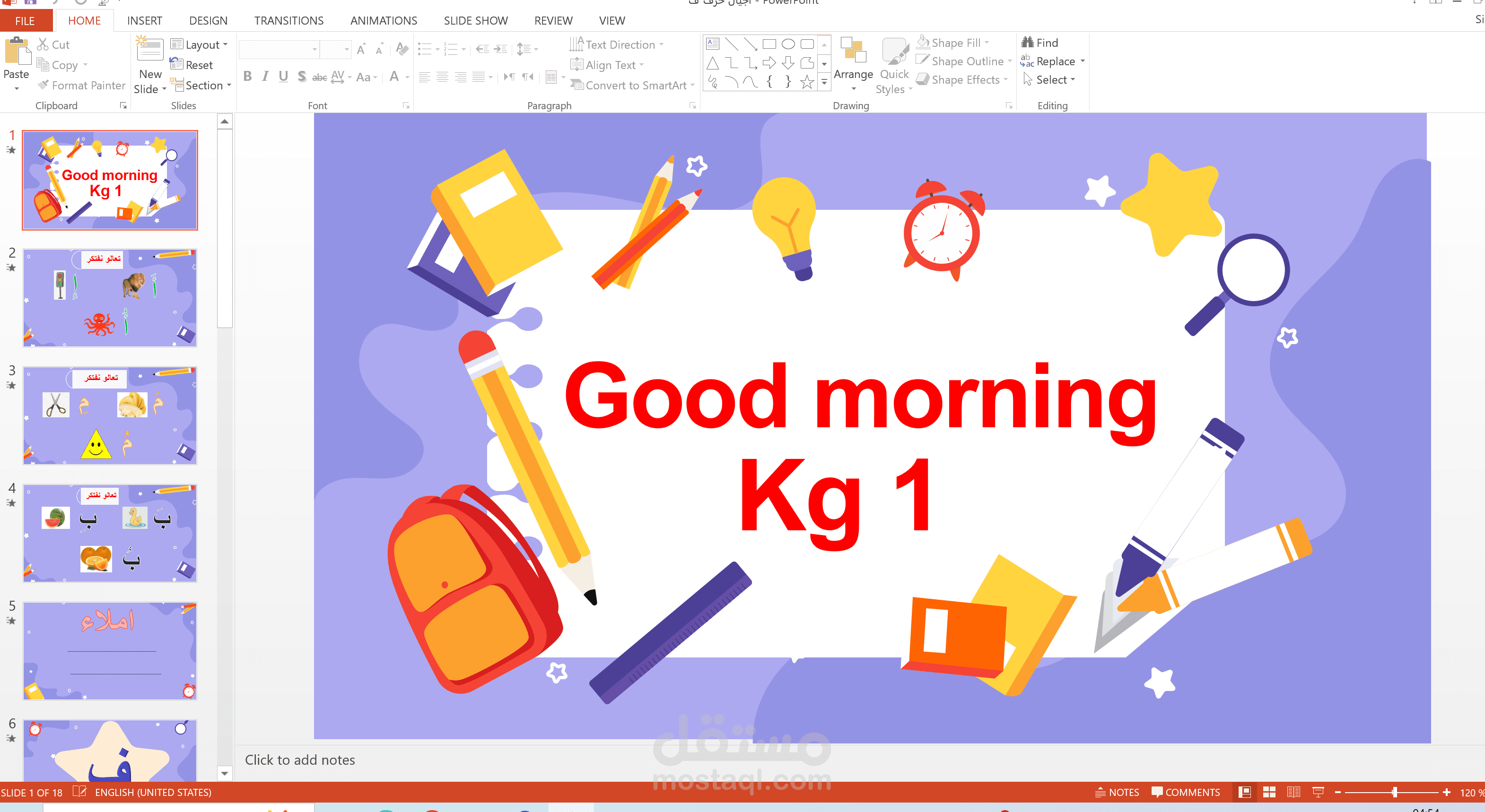The image size is (1485, 812).
Task: Open Reading View from status bar
Action: click(x=1293, y=792)
